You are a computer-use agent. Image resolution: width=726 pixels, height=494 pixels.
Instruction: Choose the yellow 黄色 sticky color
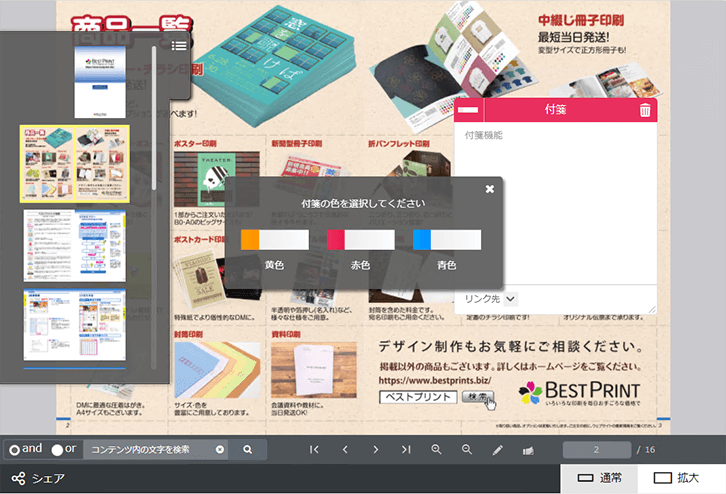[274, 240]
